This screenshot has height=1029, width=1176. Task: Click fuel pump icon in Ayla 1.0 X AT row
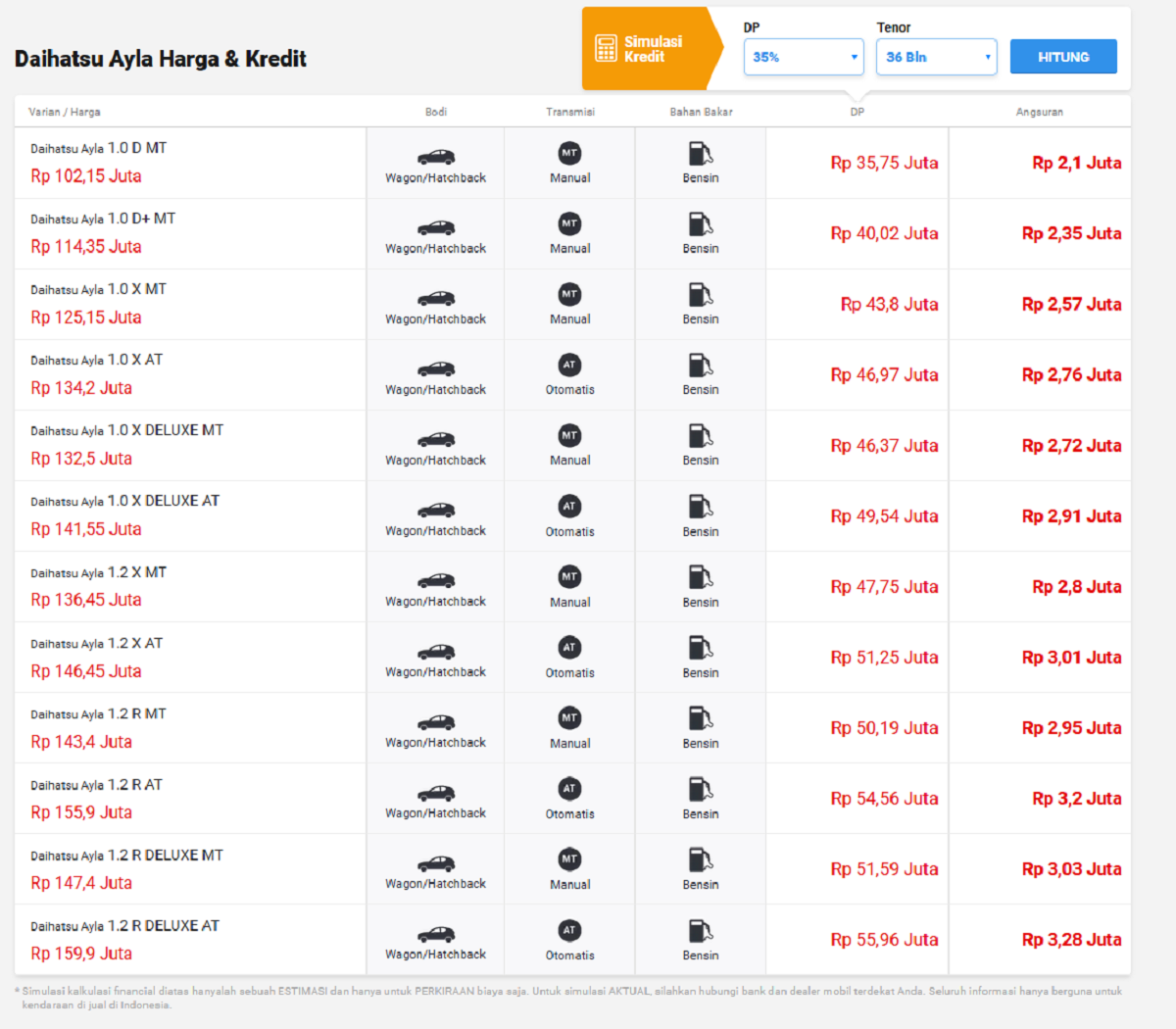click(x=700, y=365)
